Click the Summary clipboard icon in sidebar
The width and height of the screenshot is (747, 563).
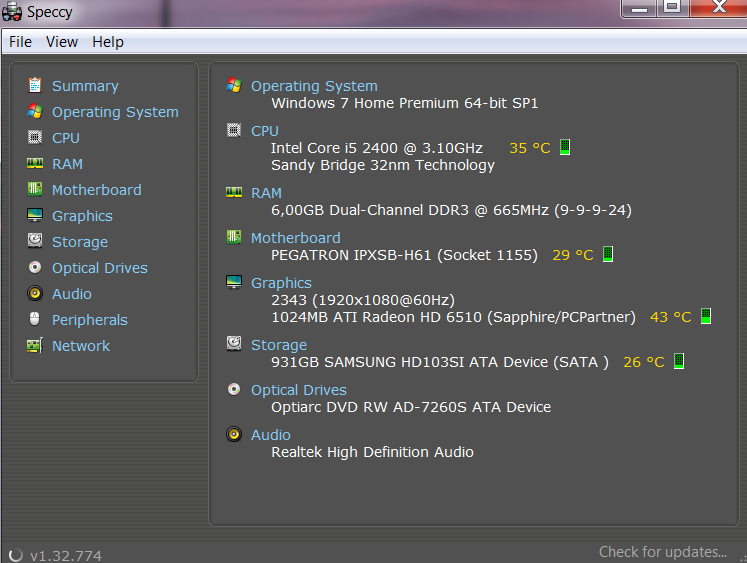[35, 85]
